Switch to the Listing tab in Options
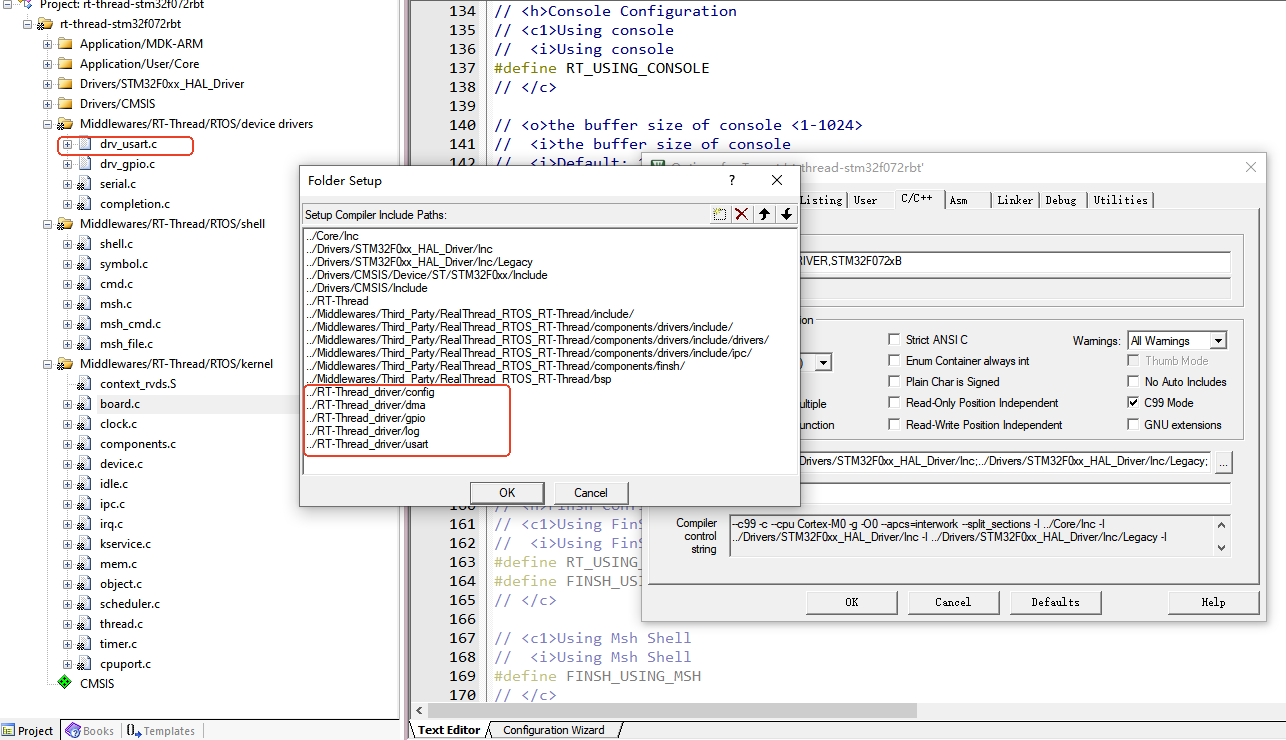Screen dimensions: 1286x740 (821, 200)
